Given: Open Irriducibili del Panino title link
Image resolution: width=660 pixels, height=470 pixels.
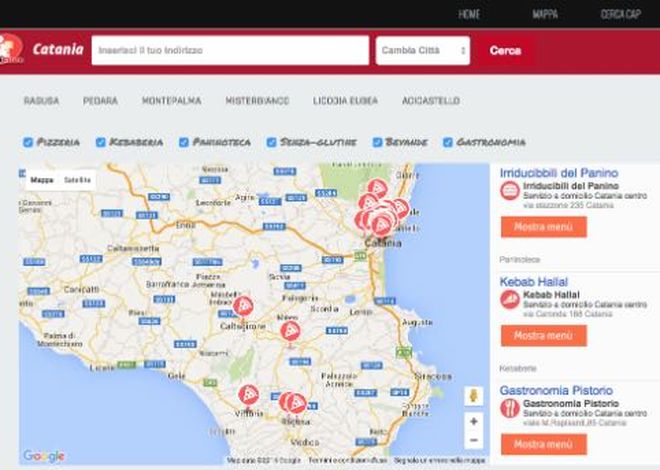Looking at the screenshot, I should click(x=559, y=173).
